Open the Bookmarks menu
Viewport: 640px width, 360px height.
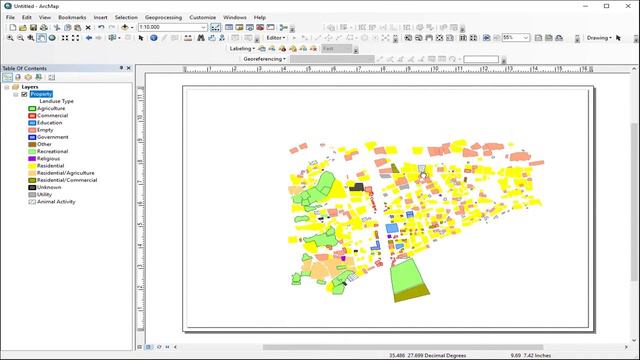72,17
